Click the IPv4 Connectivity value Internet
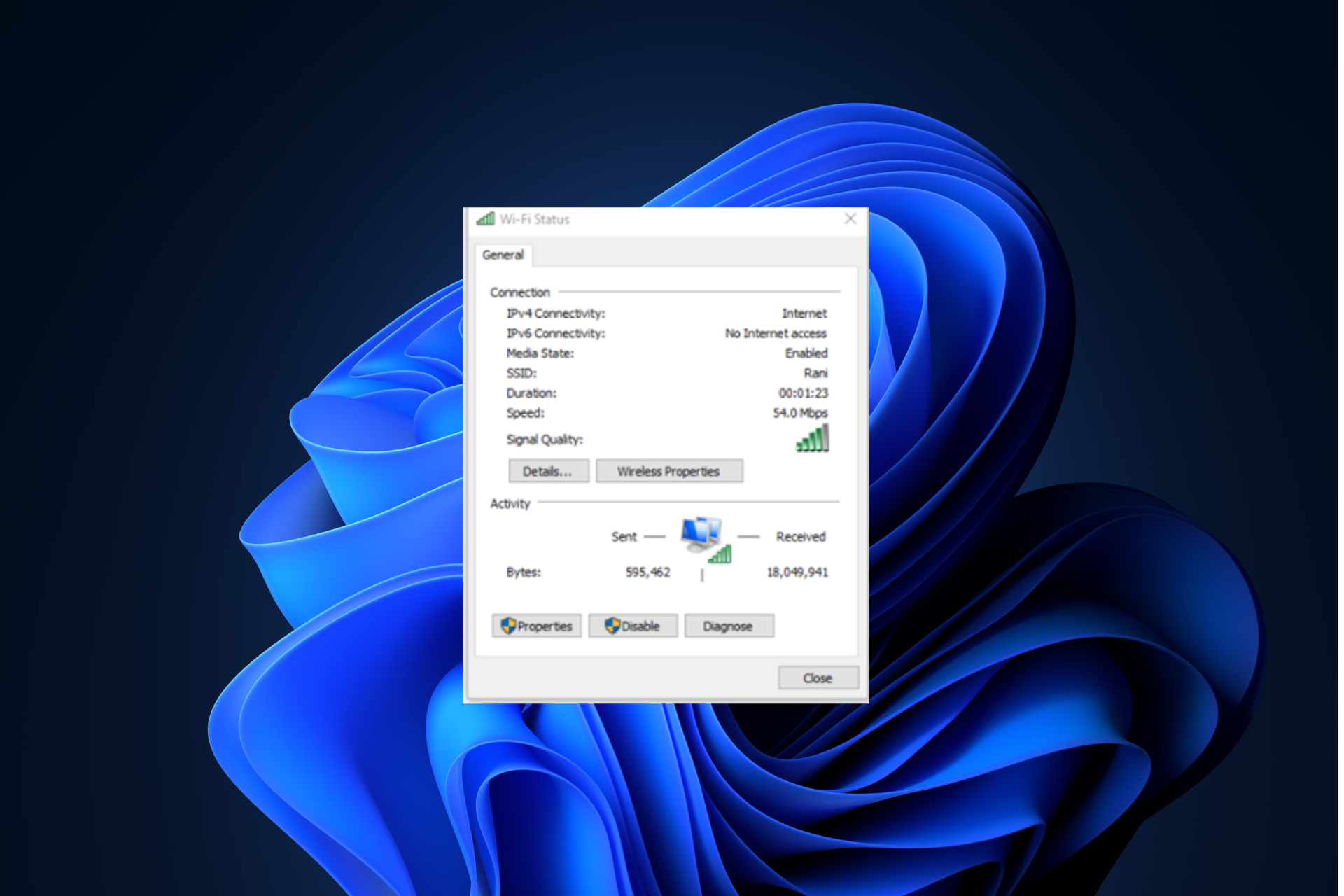 coord(804,314)
